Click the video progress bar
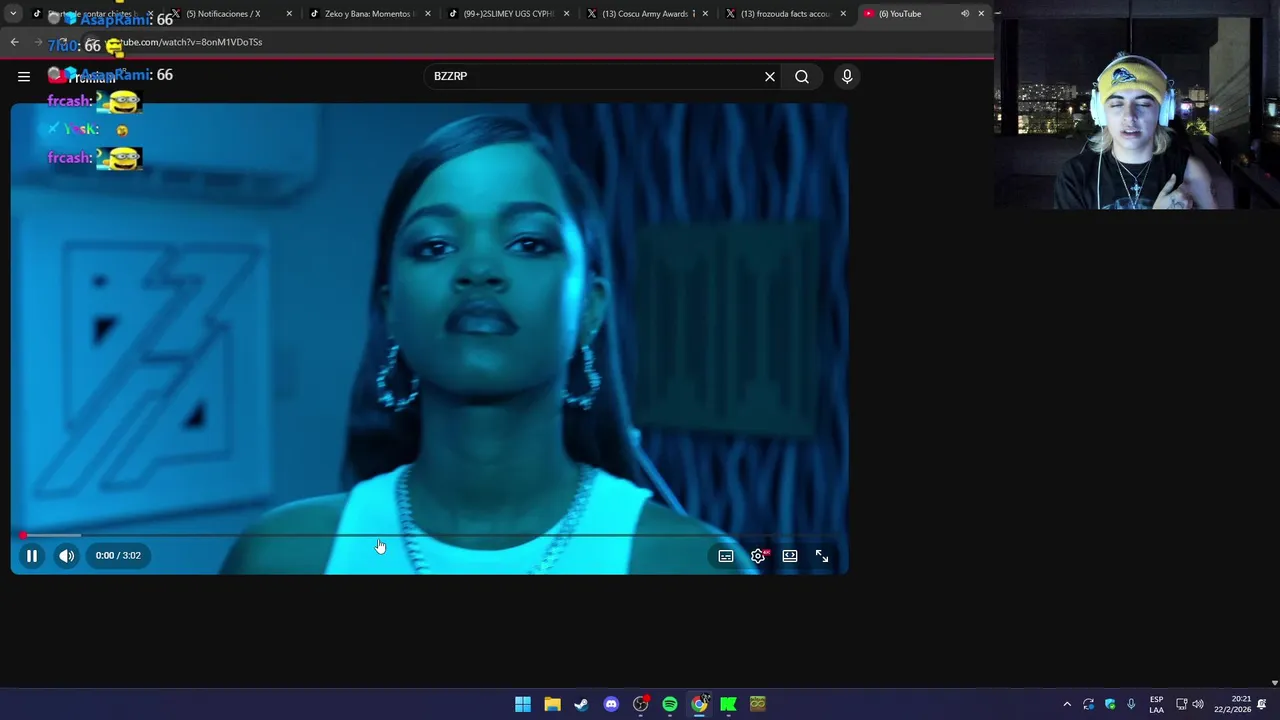Screen dimensions: 1280x720 tap(429, 535)
